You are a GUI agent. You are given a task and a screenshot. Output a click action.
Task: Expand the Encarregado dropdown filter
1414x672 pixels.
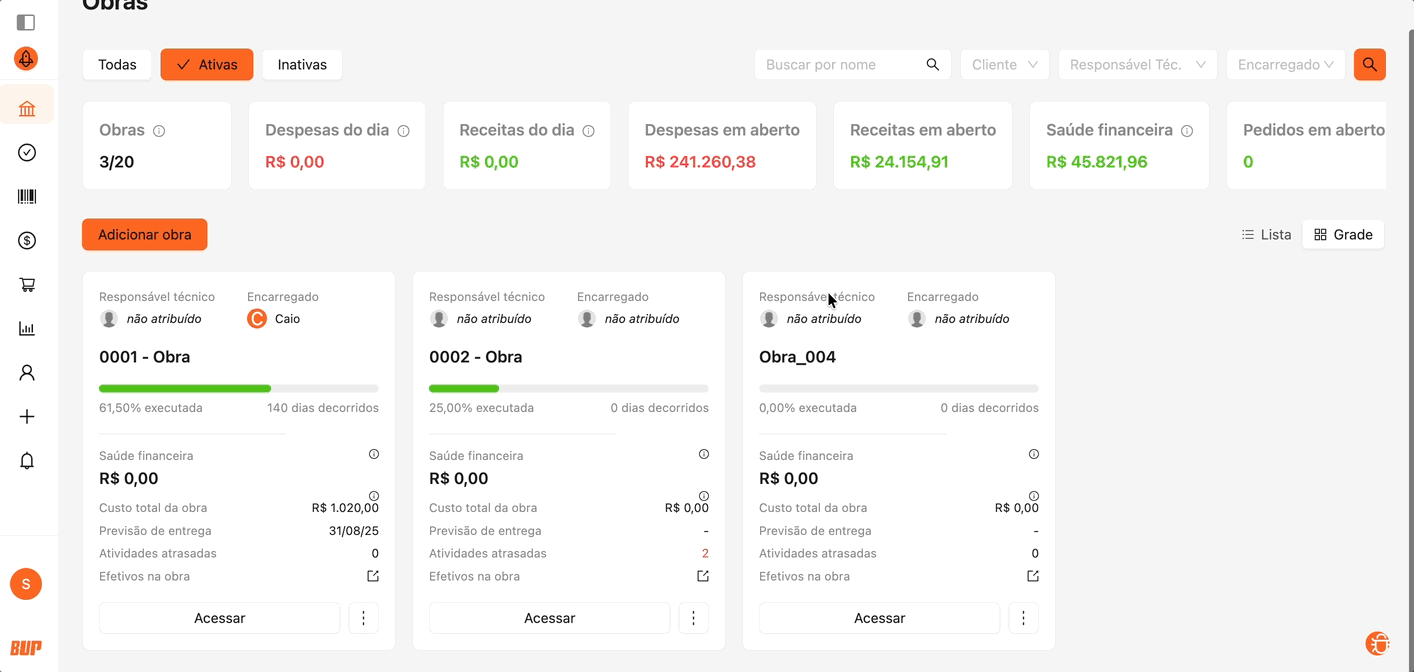coord(1285,65)
